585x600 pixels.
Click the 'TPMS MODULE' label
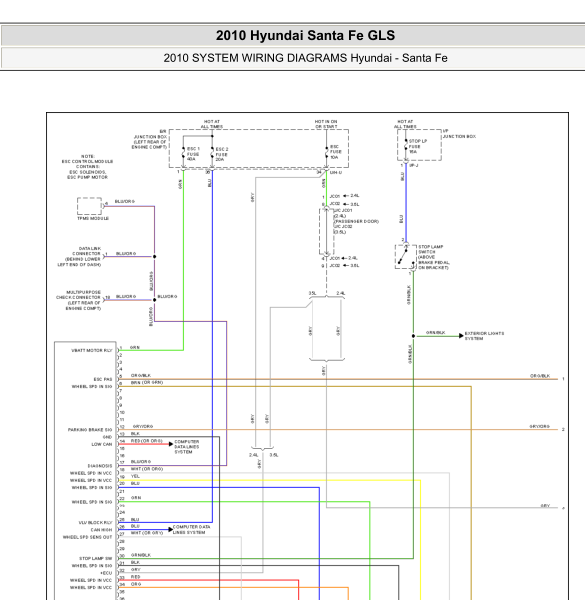(93, 218)
